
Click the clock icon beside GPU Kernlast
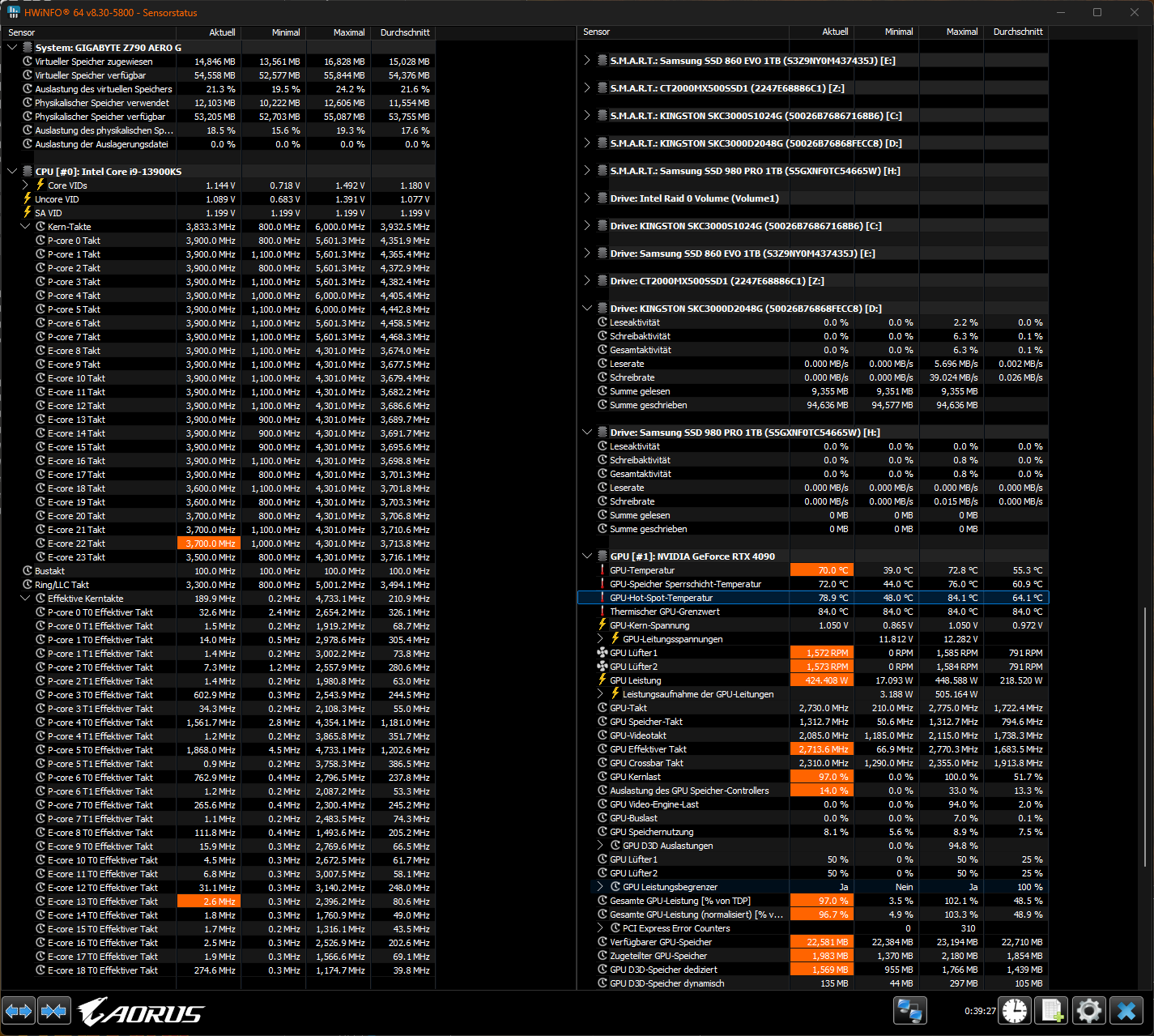click(x=603, y=777)
